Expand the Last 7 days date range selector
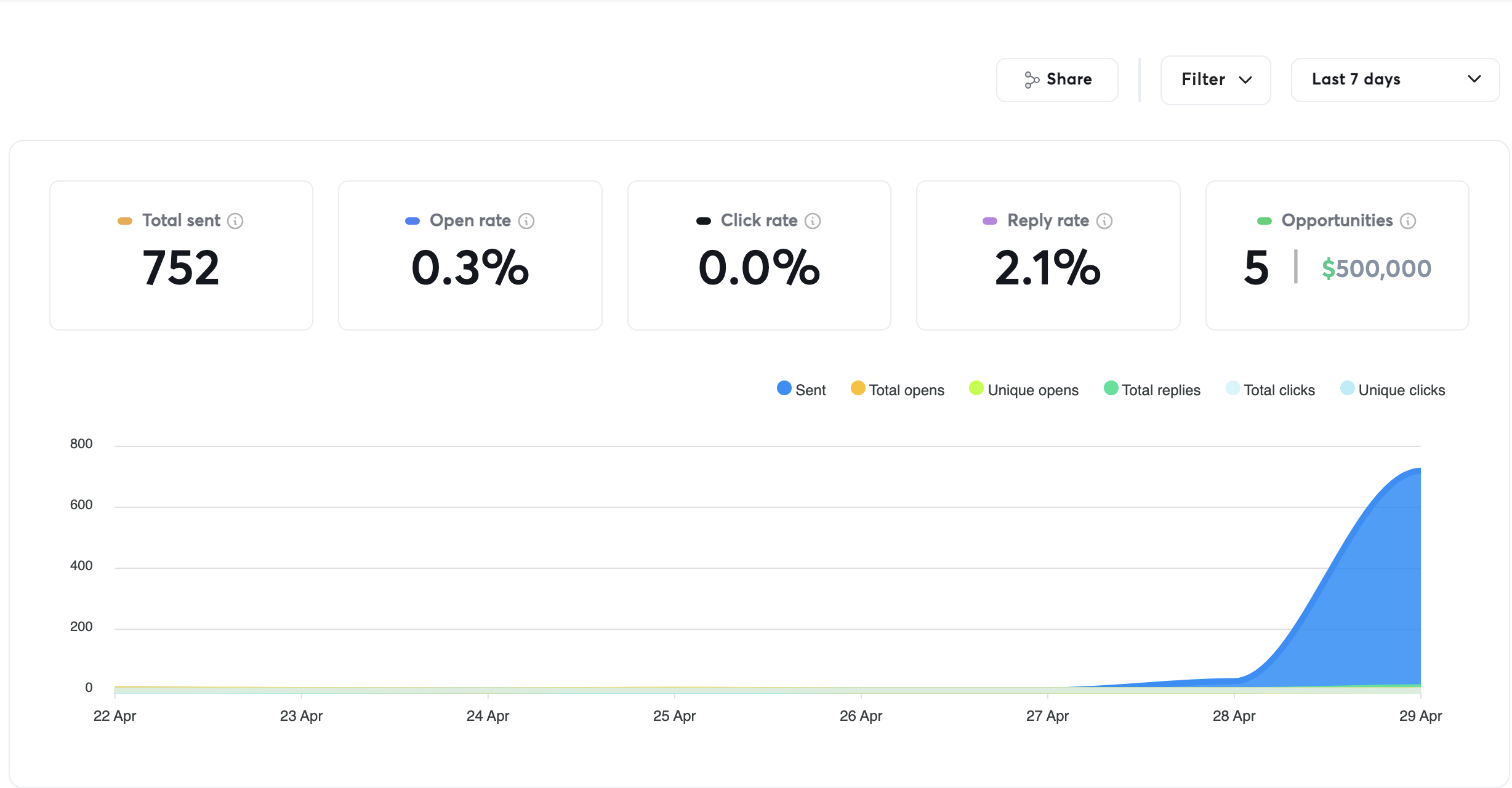This screenshot has width=1512, height=788. click(x=1395, y=80)
